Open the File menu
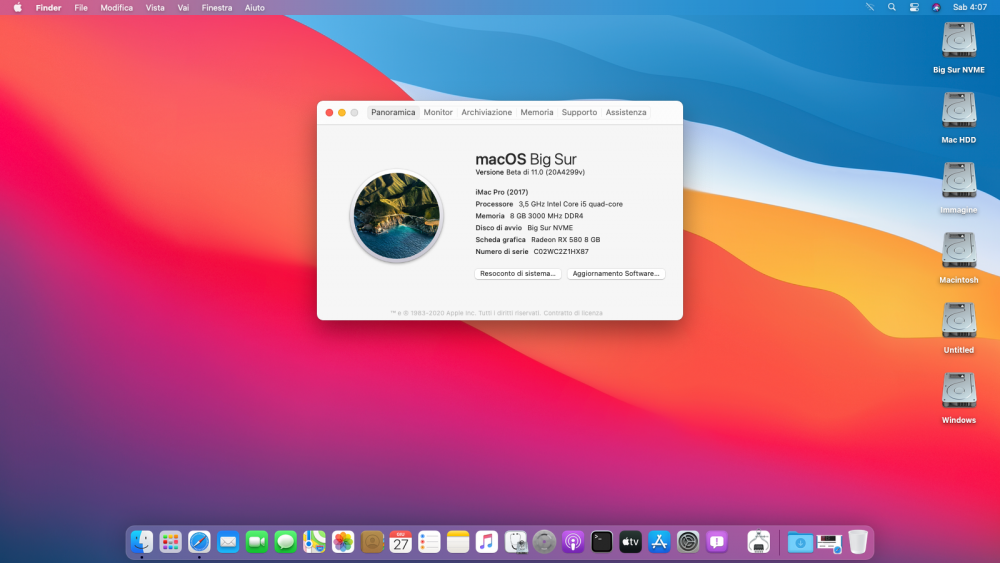This screenshot has width=1000, height=563. pyautogui.click(x=81, y=8)
